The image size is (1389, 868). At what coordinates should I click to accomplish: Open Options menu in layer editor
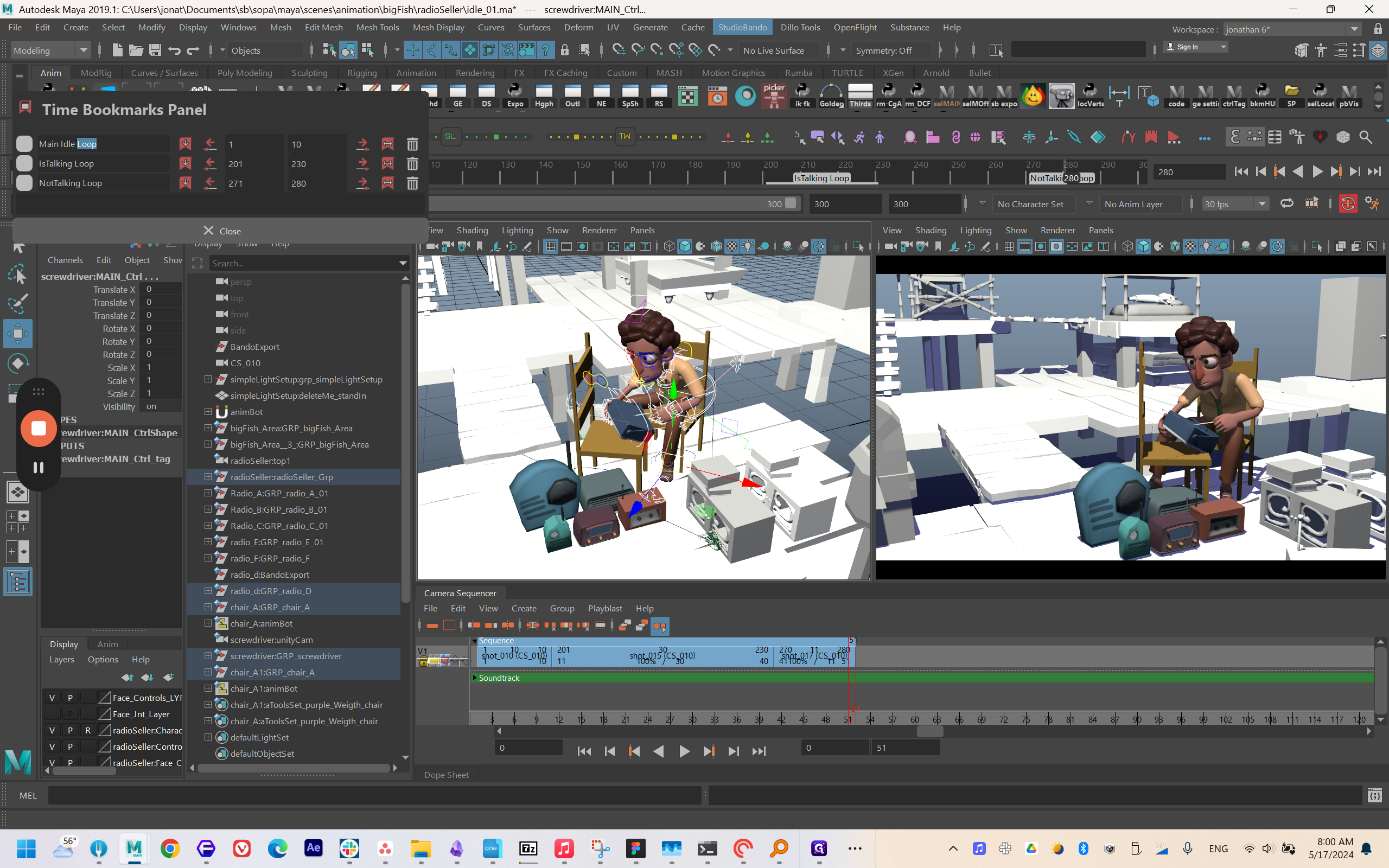[103, 659]
